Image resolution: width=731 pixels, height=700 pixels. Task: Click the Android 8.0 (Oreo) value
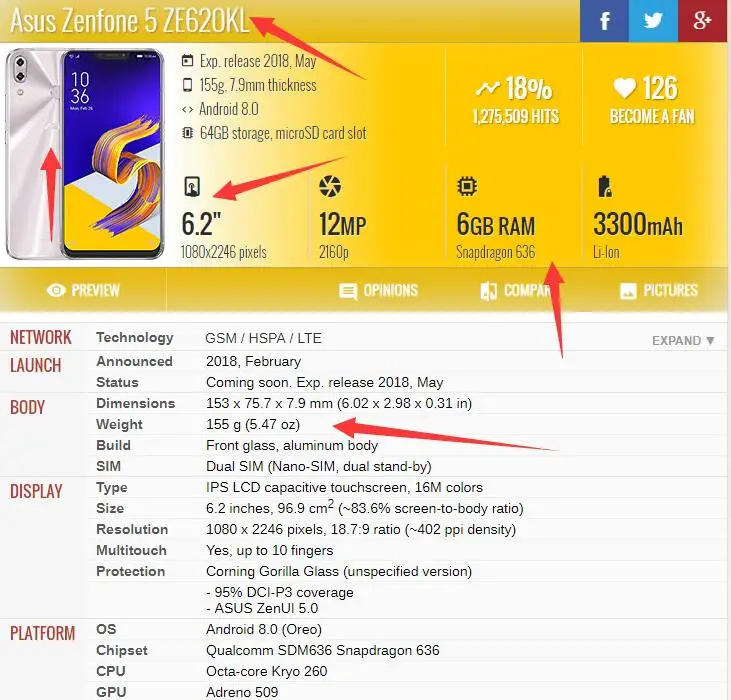pyautogui.click(x=264, y=630)
